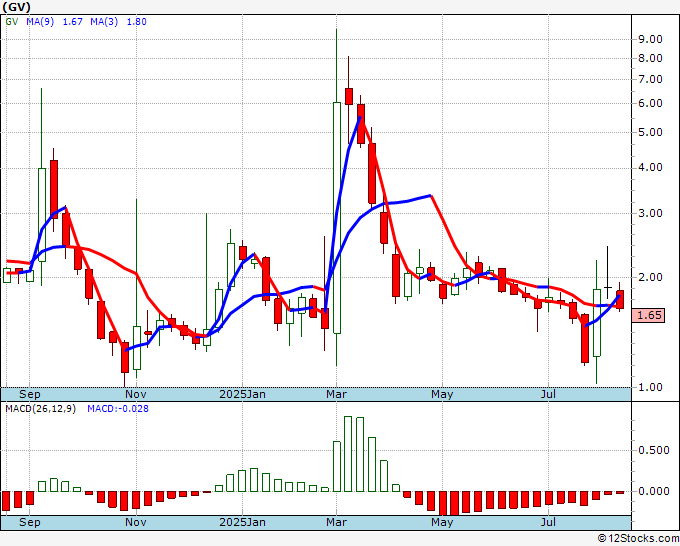Click the 0.000 MACD axis label
Viewport: 680px width, 546px height.
tap(654, 491)
